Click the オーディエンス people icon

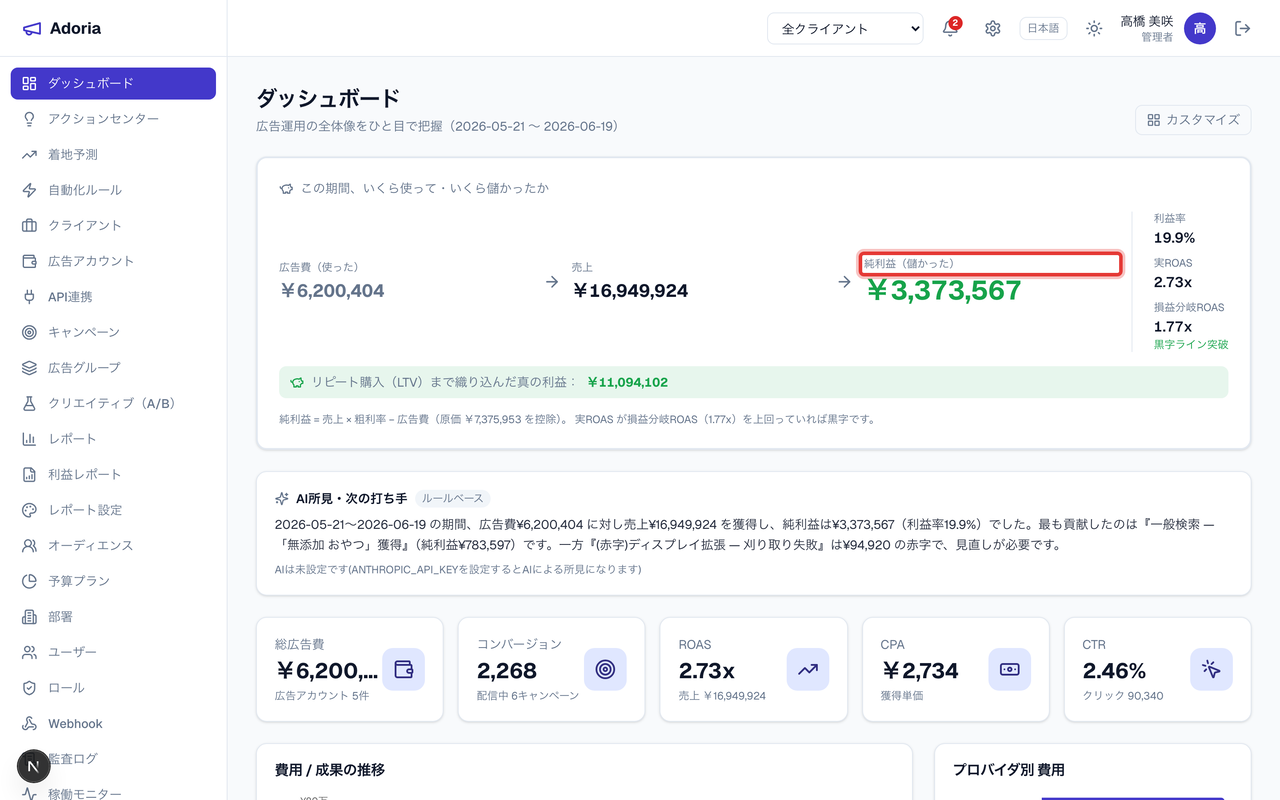[x=29, y=546]
